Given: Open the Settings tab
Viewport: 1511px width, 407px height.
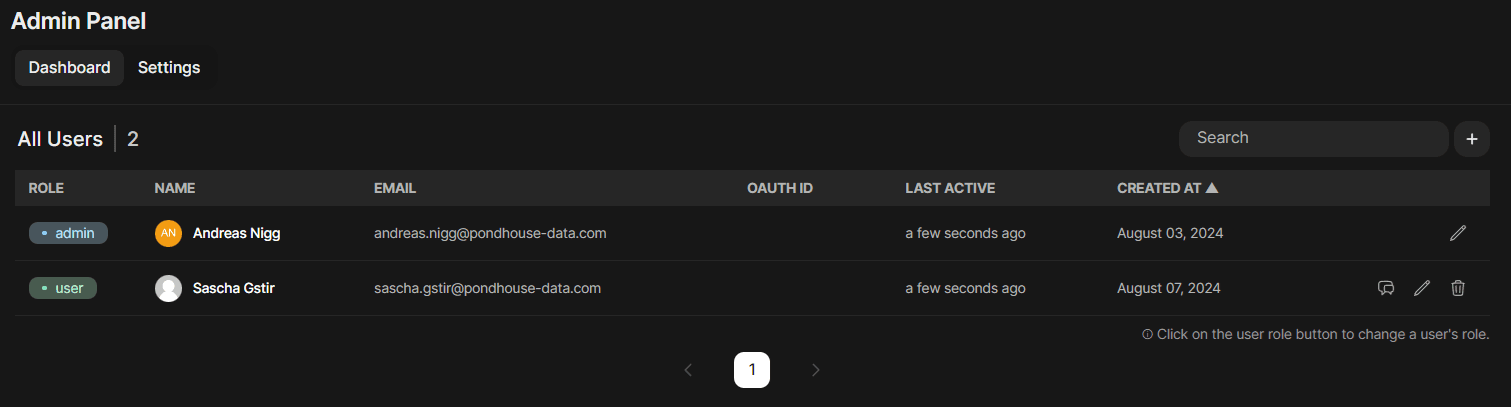Looking at the screenshot, I should (169, 68).
